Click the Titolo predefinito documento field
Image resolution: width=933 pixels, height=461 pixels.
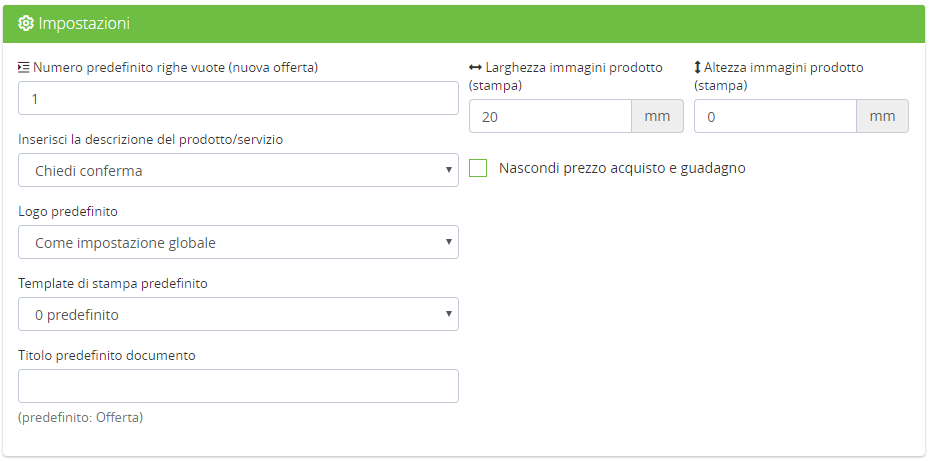[x=238, y=387]
